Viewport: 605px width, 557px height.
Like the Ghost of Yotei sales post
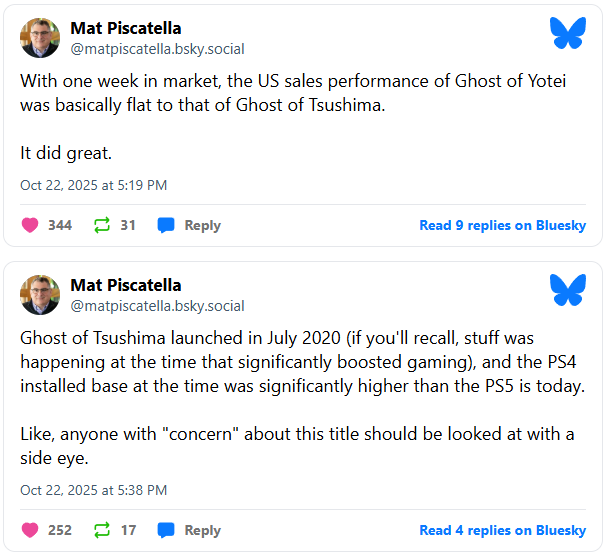(29, 225)
